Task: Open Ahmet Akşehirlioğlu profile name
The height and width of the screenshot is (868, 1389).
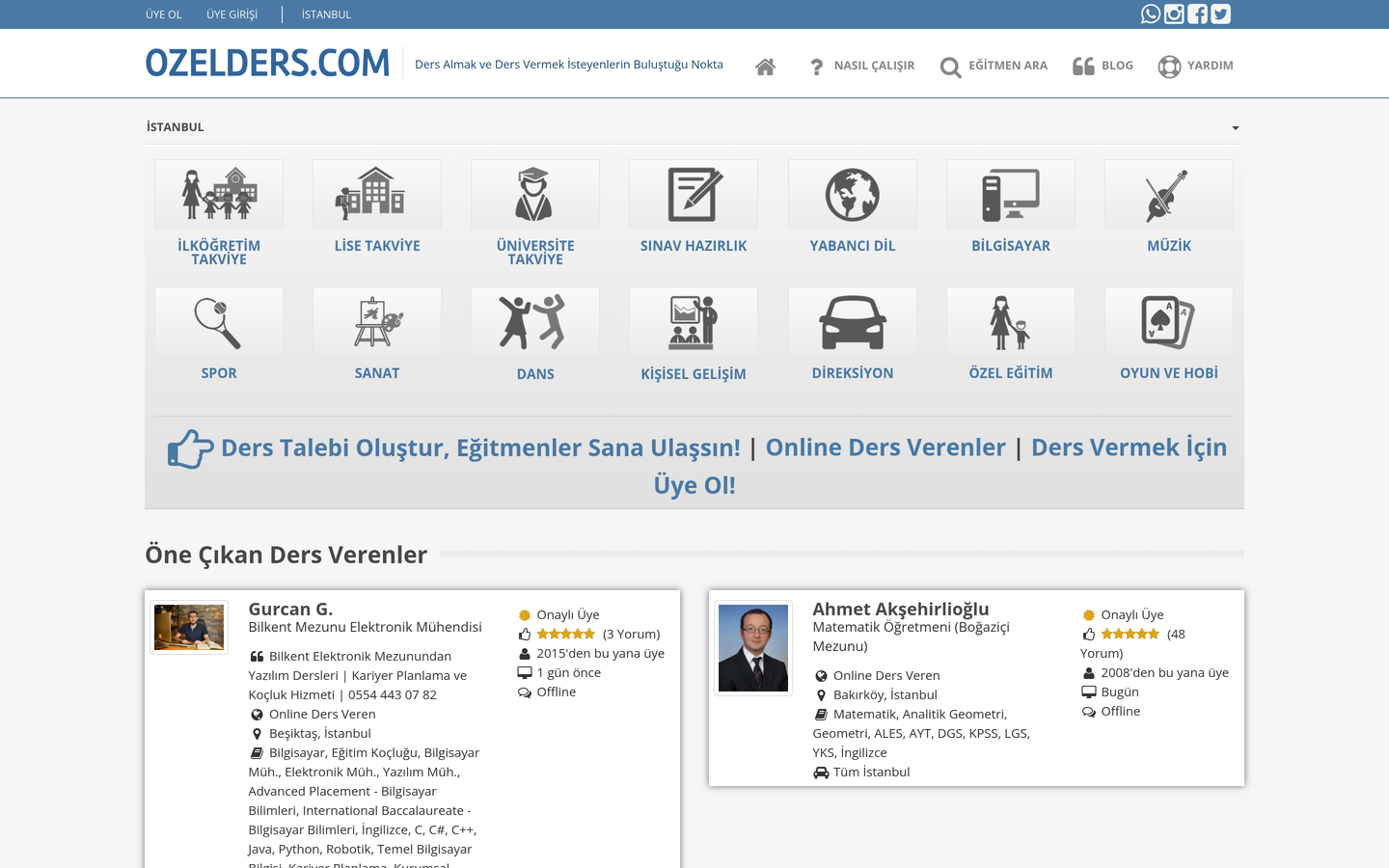Action: [901, 610]
